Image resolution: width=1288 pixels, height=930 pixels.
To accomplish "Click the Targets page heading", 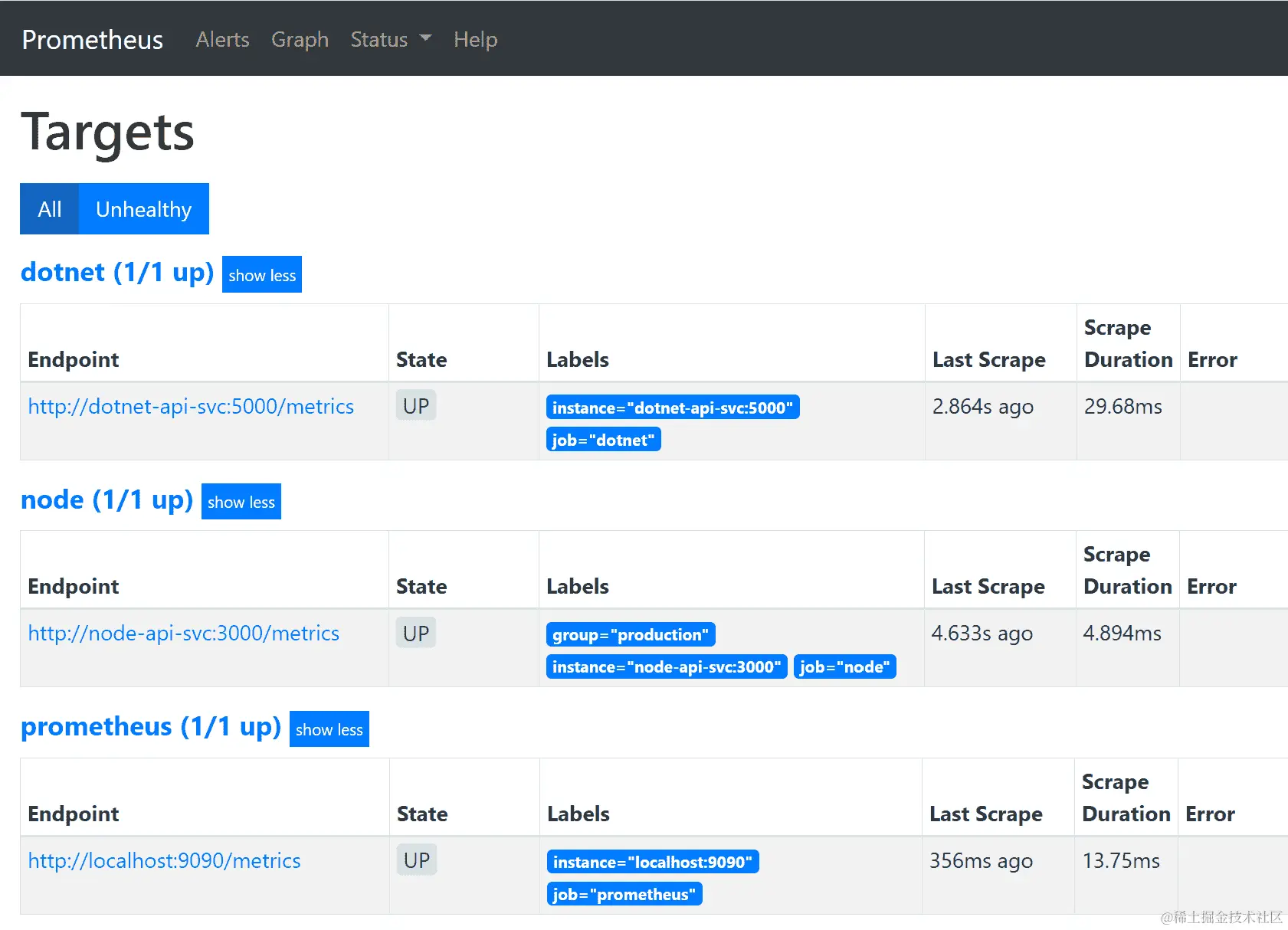I will (x=107, y=133).
